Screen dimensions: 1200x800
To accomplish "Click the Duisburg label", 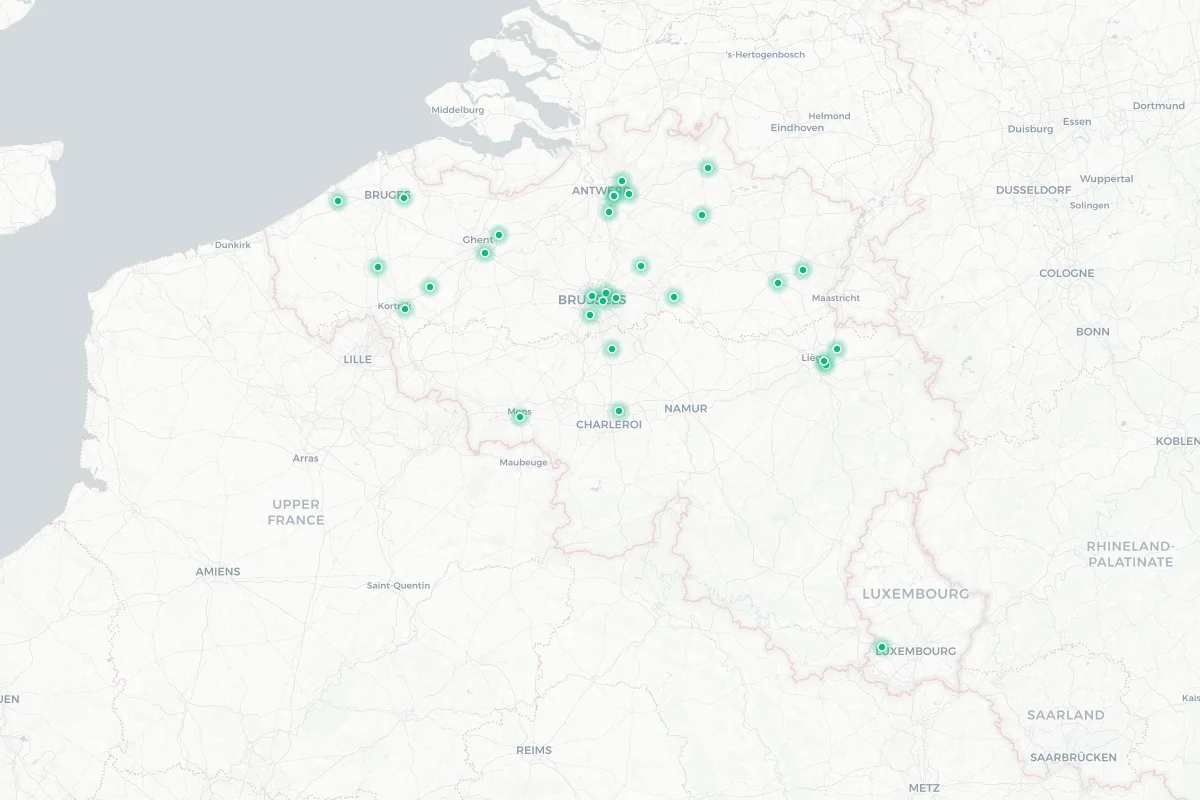I will click(1030, 128).
